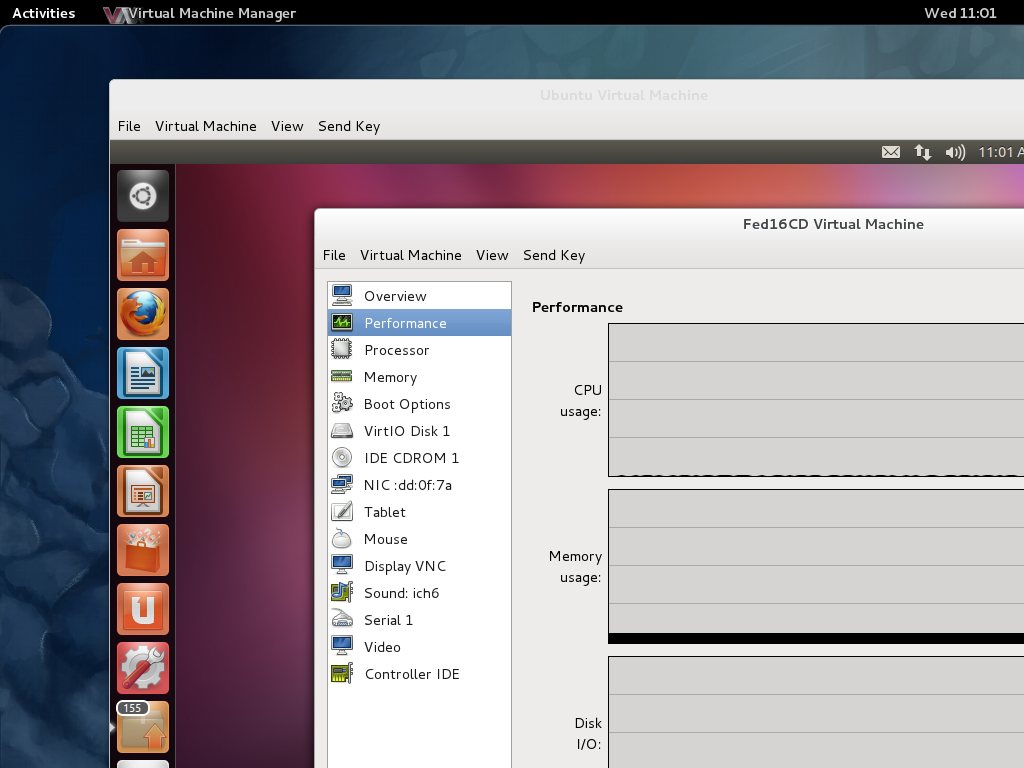1024x768 pixels.
Task: Open File menu in Ubuntu Virtual Machine window
Action: coord(129,126)
